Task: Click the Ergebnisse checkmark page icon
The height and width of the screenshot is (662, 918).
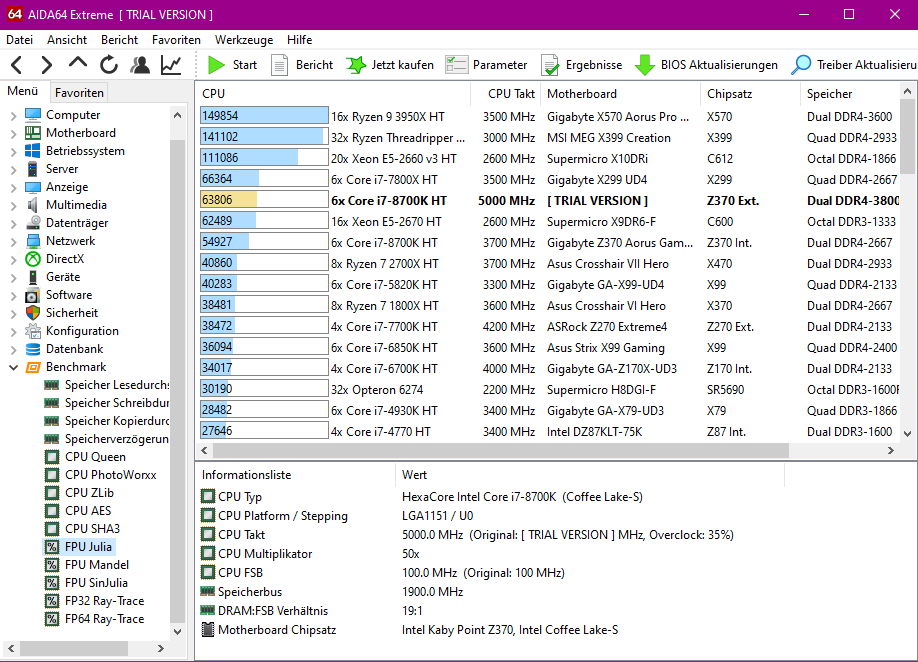Action: pyautogui.click(x=550, y=65)
